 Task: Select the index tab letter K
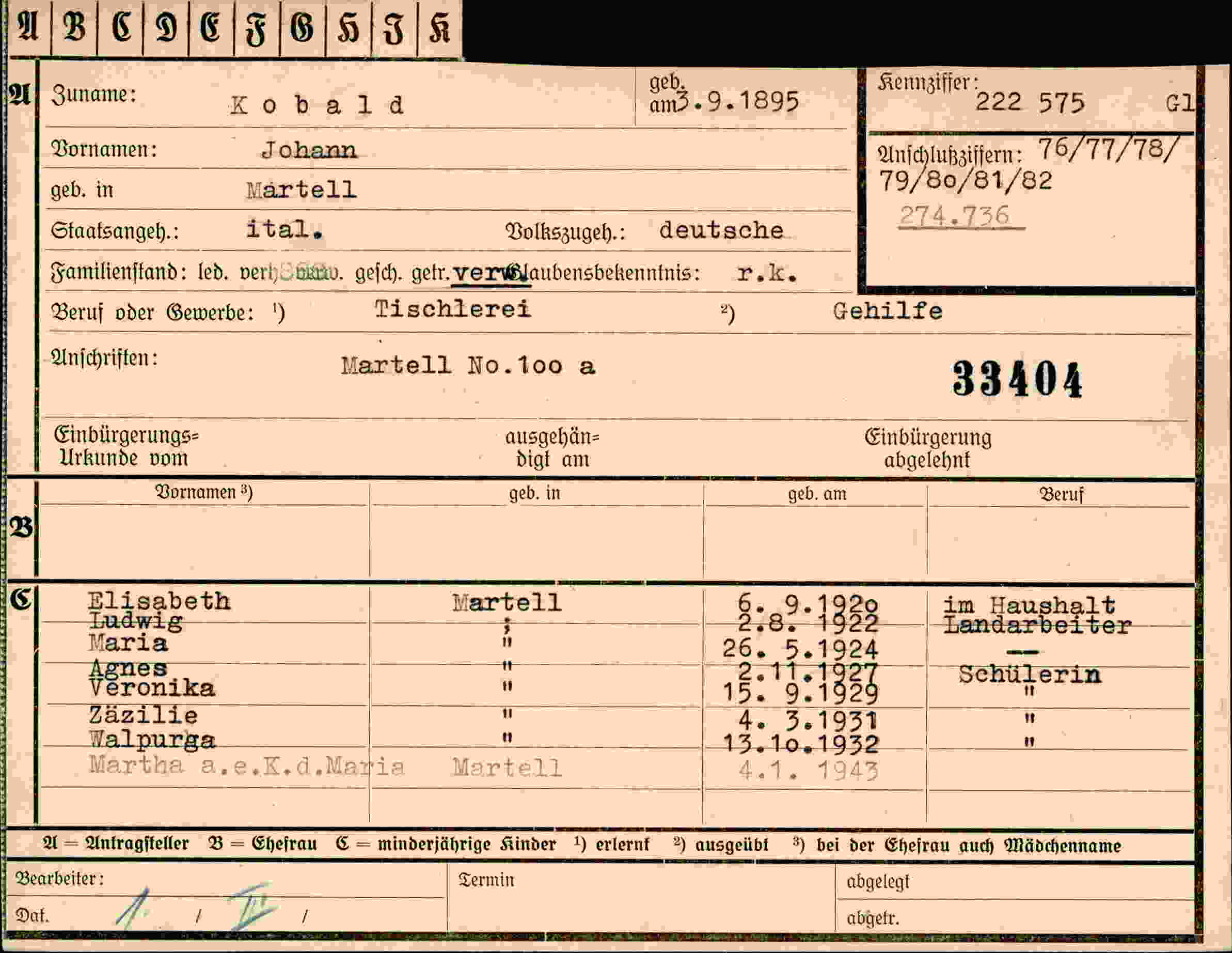tap(440, 27)
